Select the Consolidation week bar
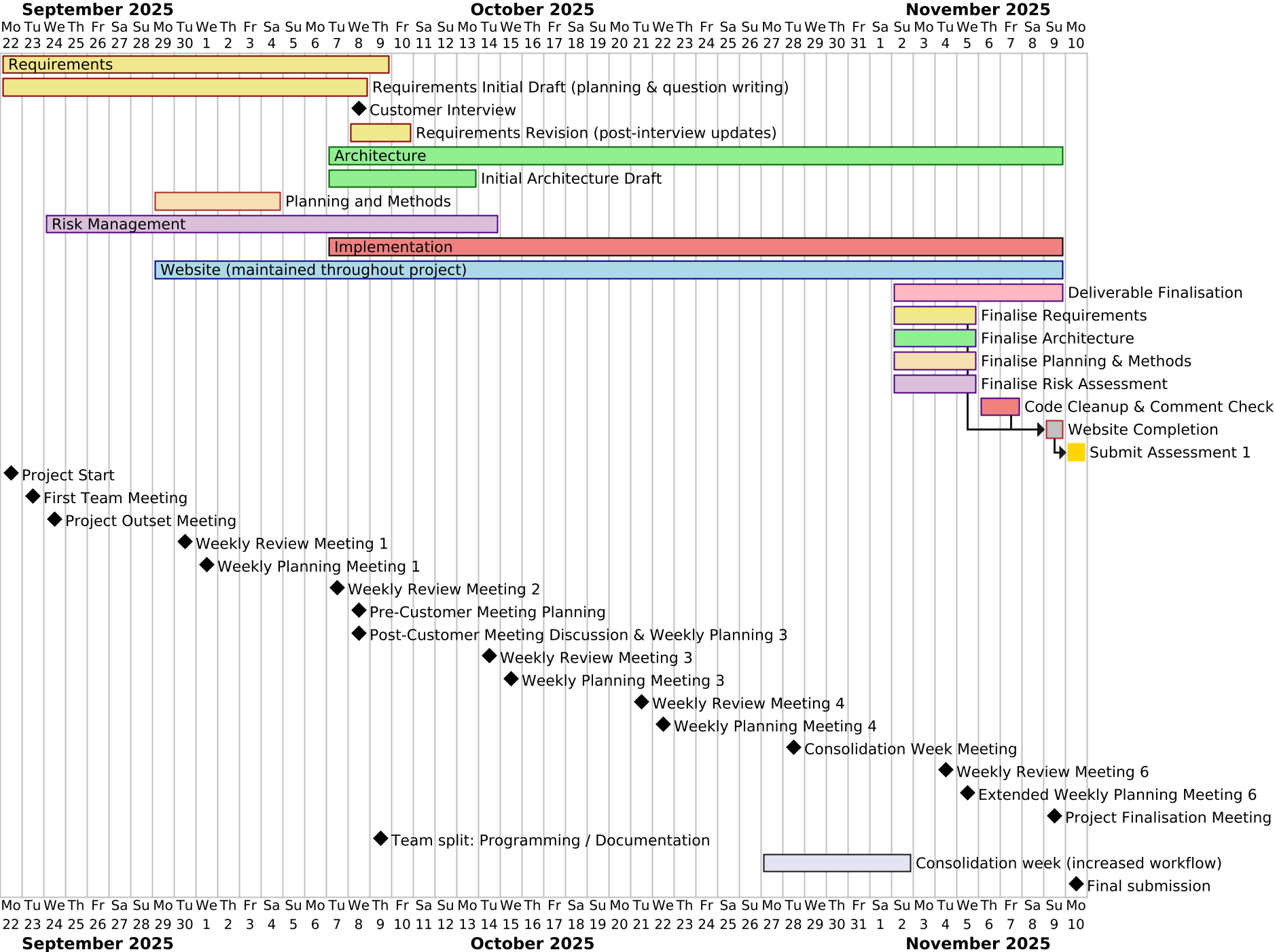 tap(837, 861)
